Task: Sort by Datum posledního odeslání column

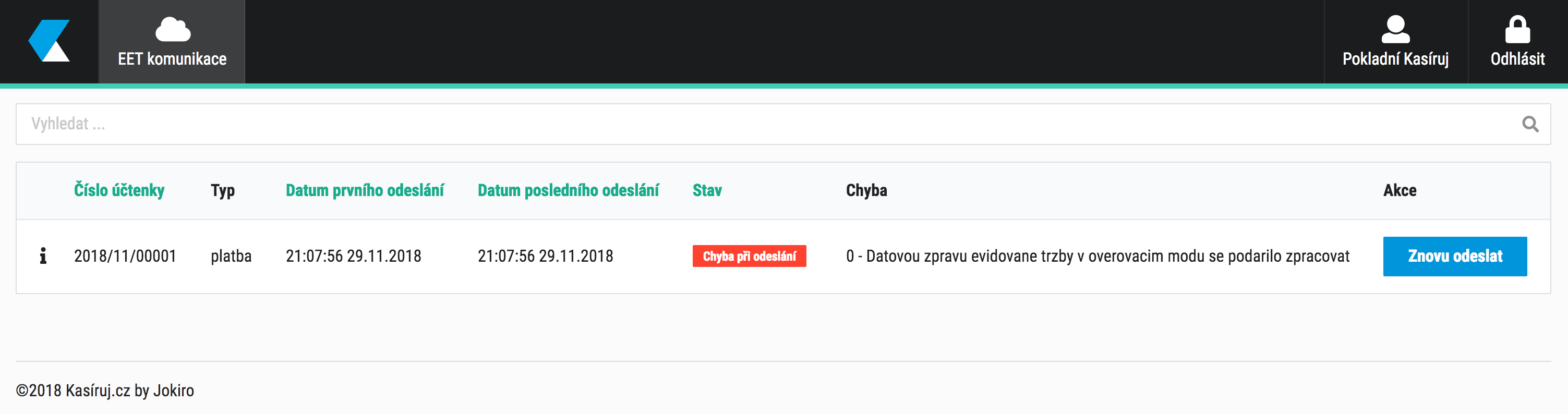Action: click(x=568, y=190)
